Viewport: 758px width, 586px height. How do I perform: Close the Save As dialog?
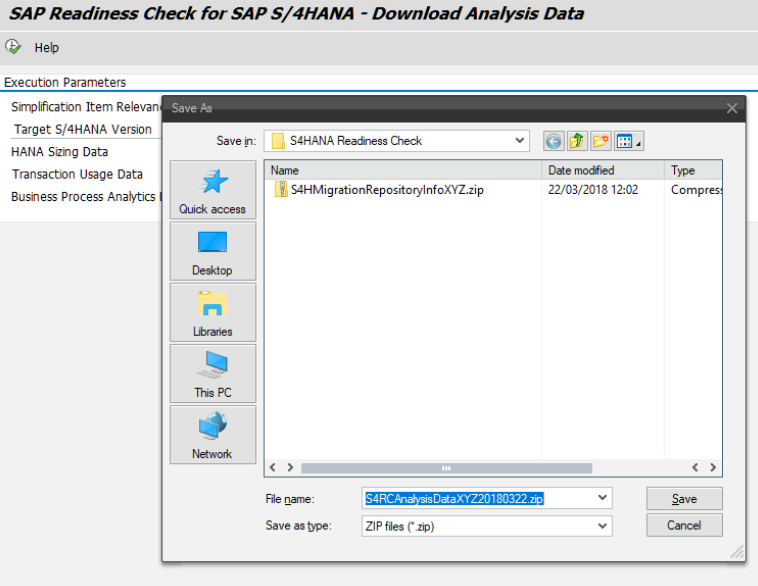(x=732, y=108)
